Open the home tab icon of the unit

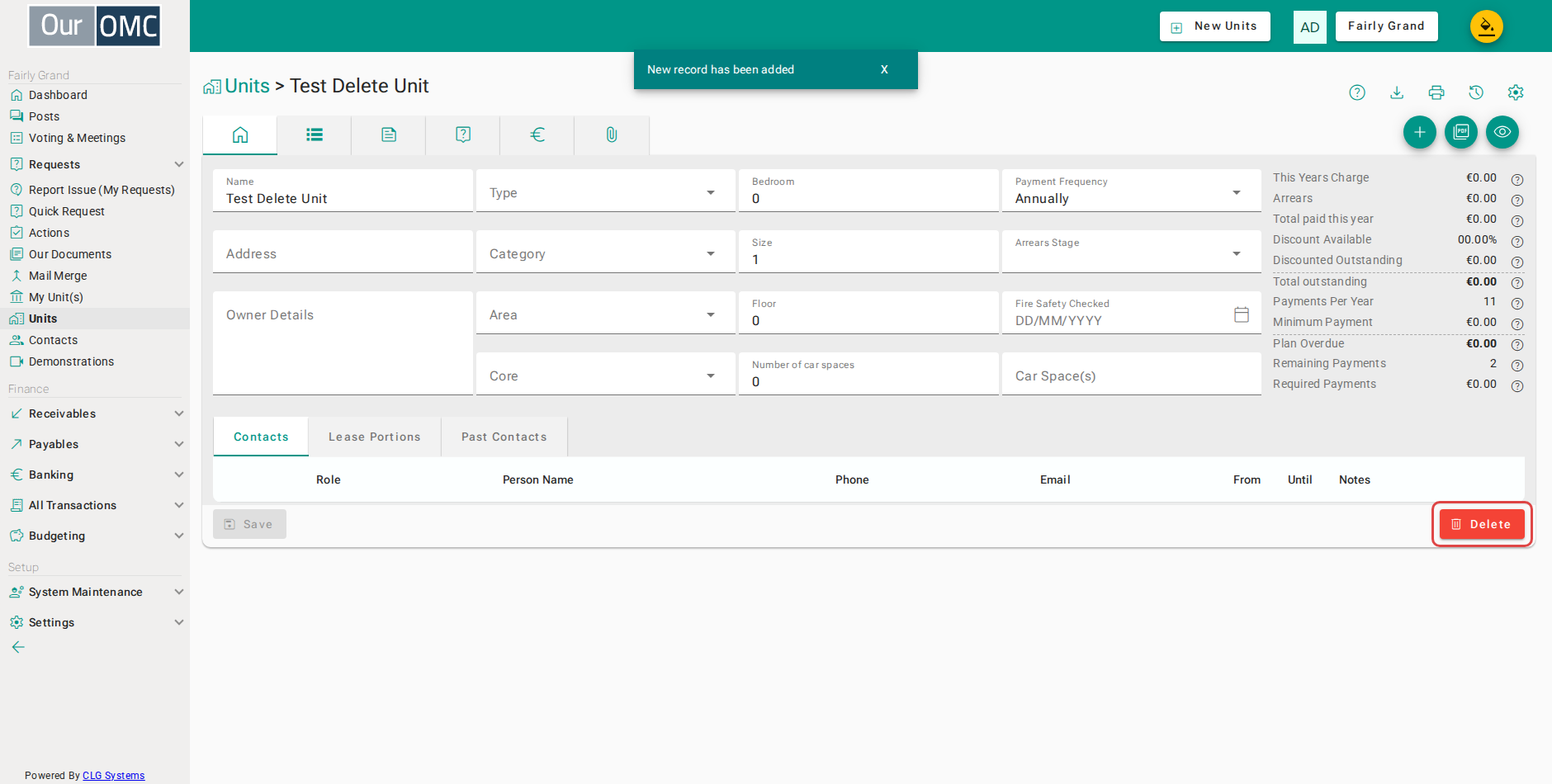[240, 135]
